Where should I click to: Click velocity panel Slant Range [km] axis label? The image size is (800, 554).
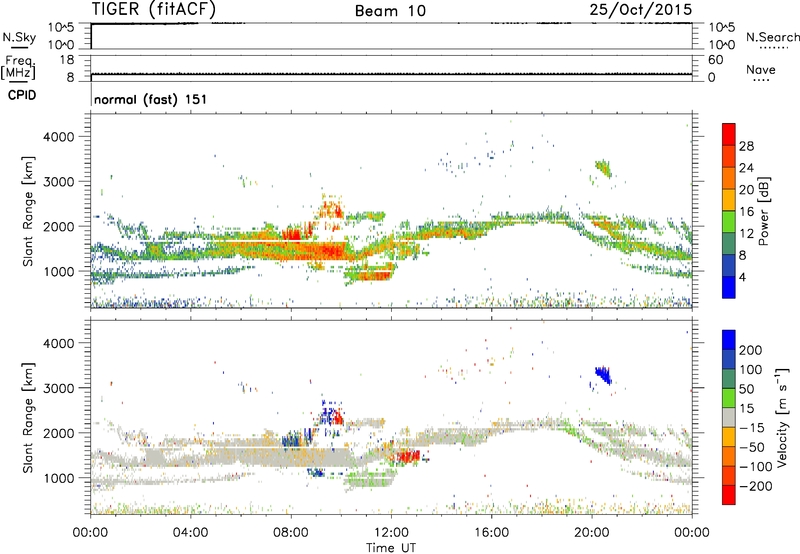pos(28,418)
